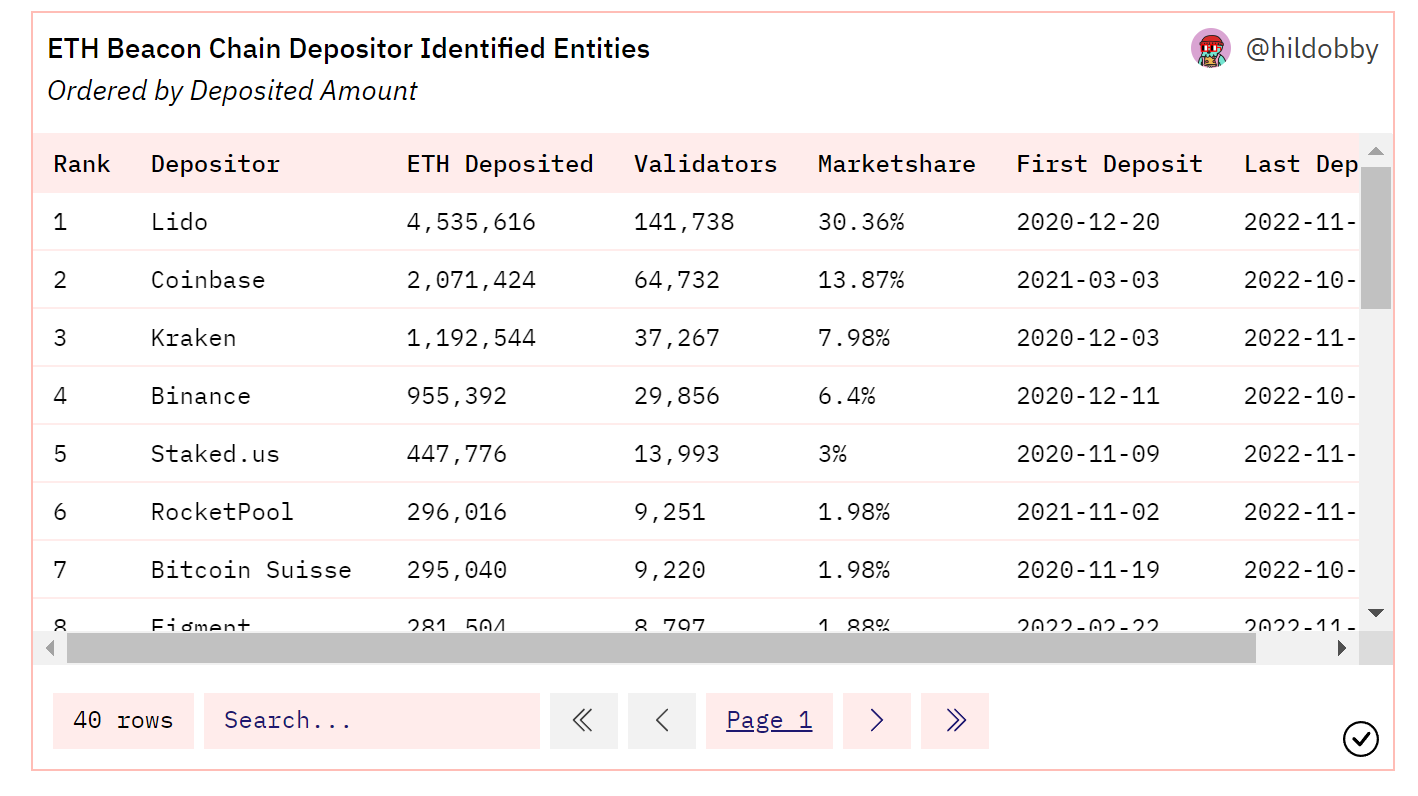This screenshot has height=796, width=1418.
Task: Sort by Validators column header
Action: coord(705,164)
